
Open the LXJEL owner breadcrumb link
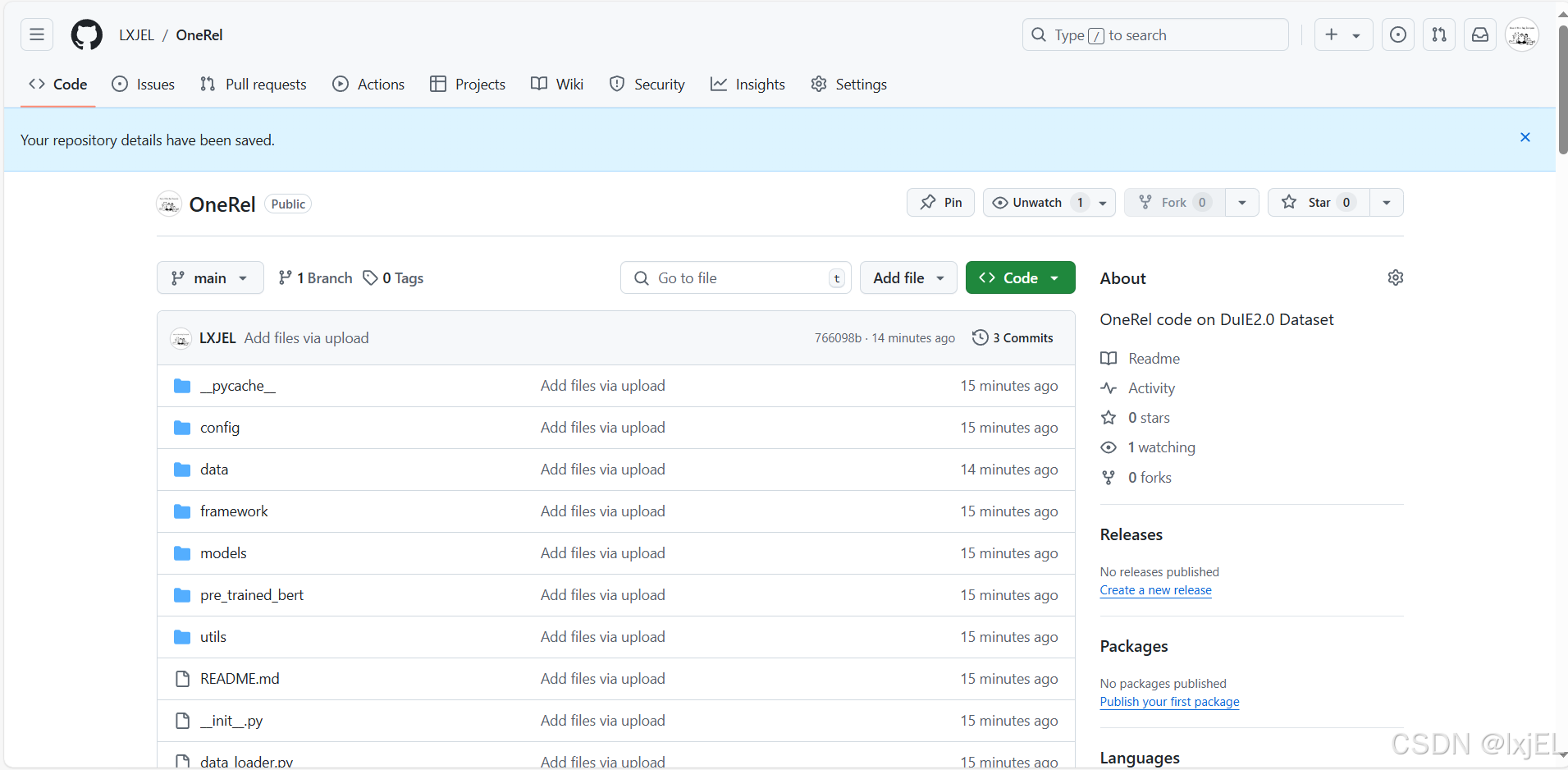pyautogui.click(x=136, y=35)
